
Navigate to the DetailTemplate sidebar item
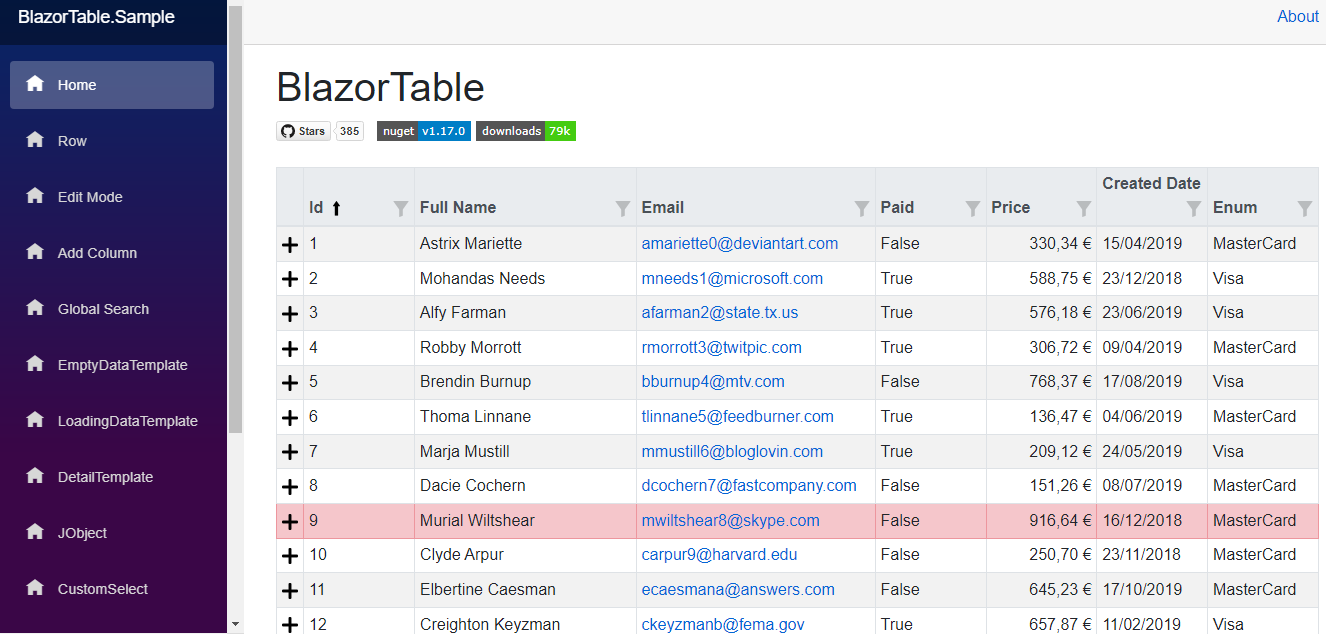click(x=105, y=477)
